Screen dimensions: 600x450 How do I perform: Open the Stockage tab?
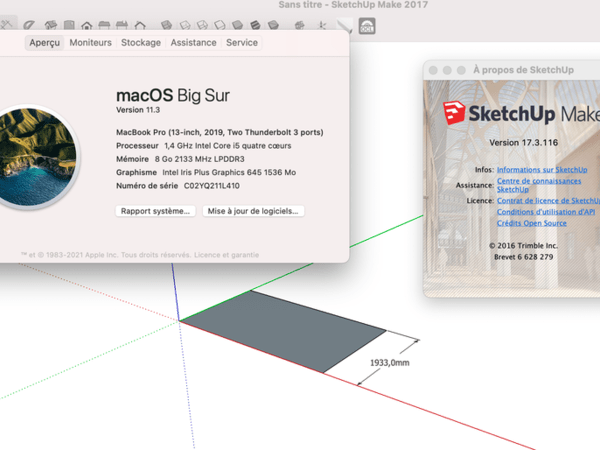(141, 43)
